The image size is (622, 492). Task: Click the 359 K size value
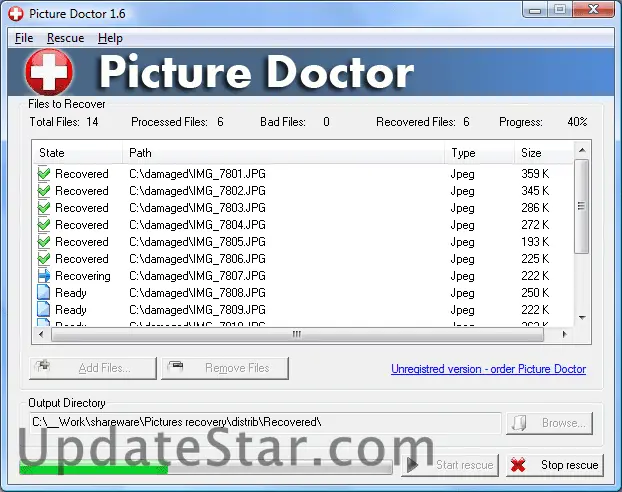[x=535, y=174]
